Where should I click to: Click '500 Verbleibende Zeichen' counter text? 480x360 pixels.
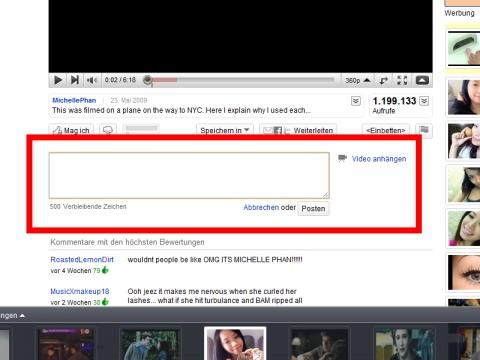88,207
